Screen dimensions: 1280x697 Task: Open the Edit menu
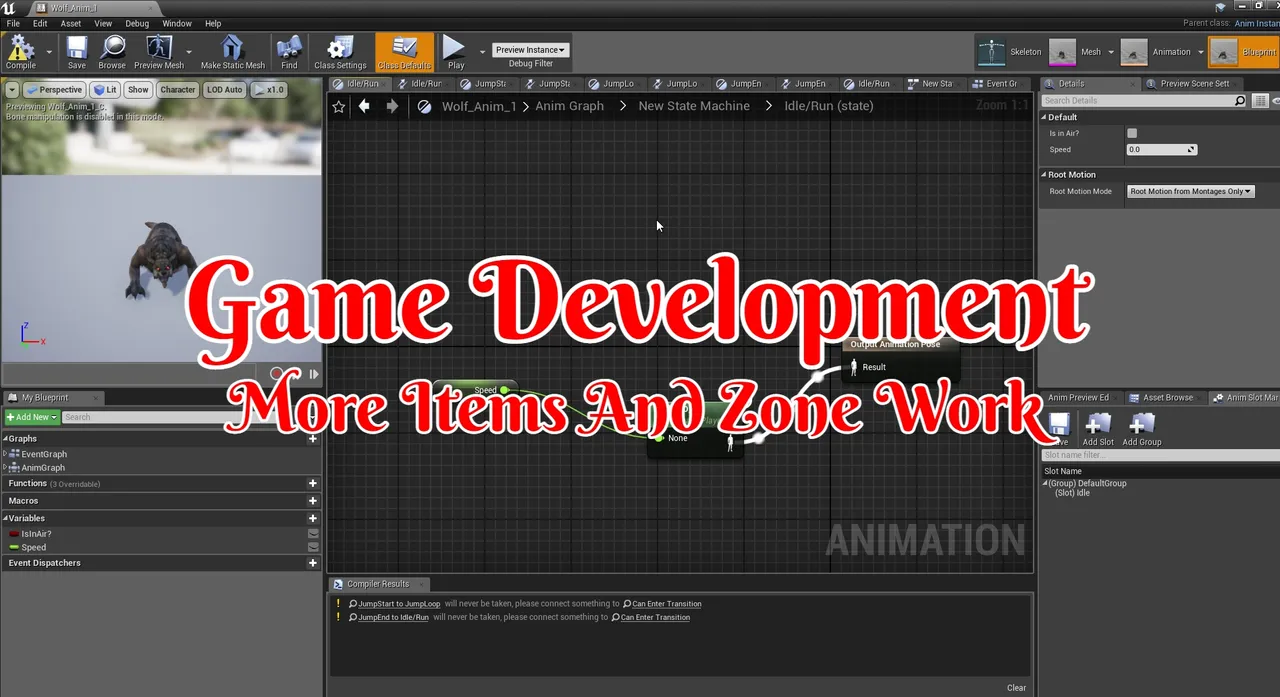point(40,23)
